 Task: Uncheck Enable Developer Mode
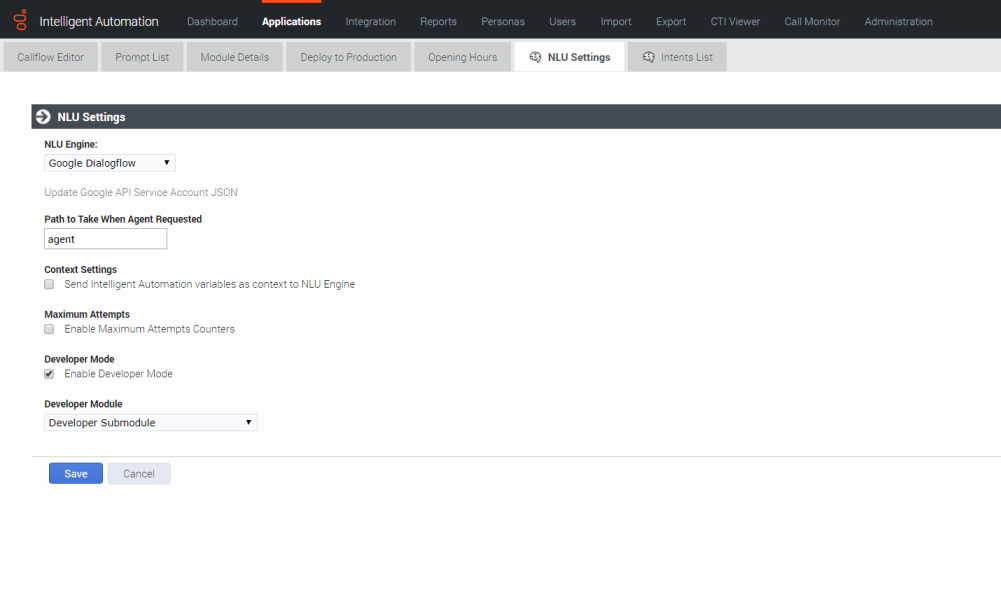(49, 374)
